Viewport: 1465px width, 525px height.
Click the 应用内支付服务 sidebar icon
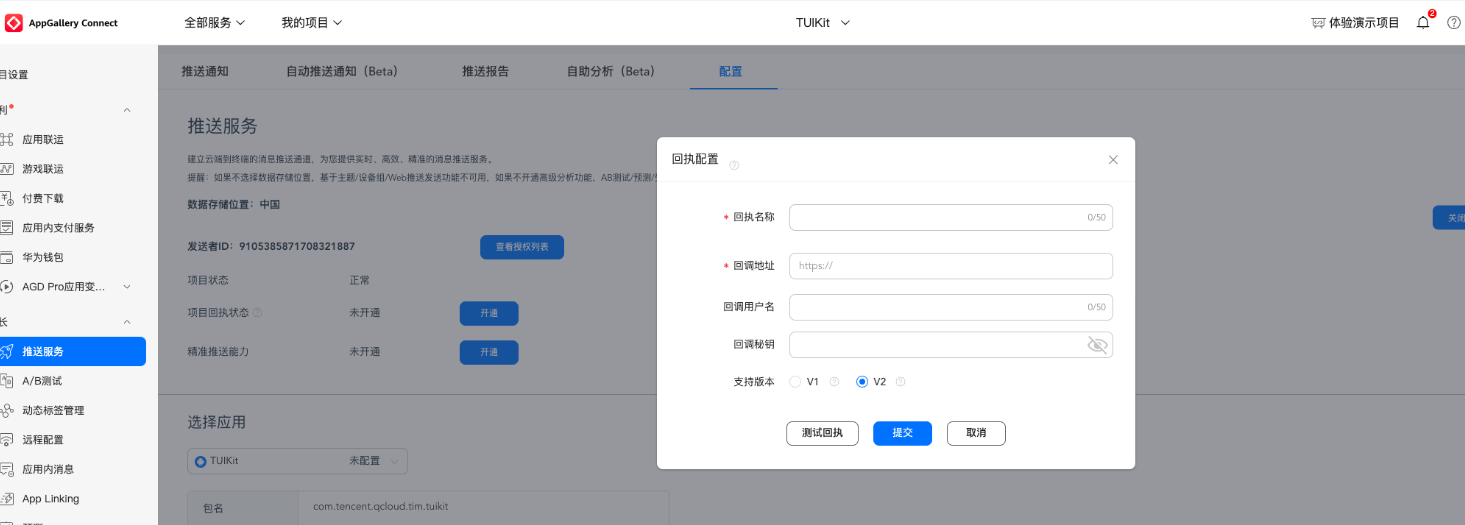(7, 228)
